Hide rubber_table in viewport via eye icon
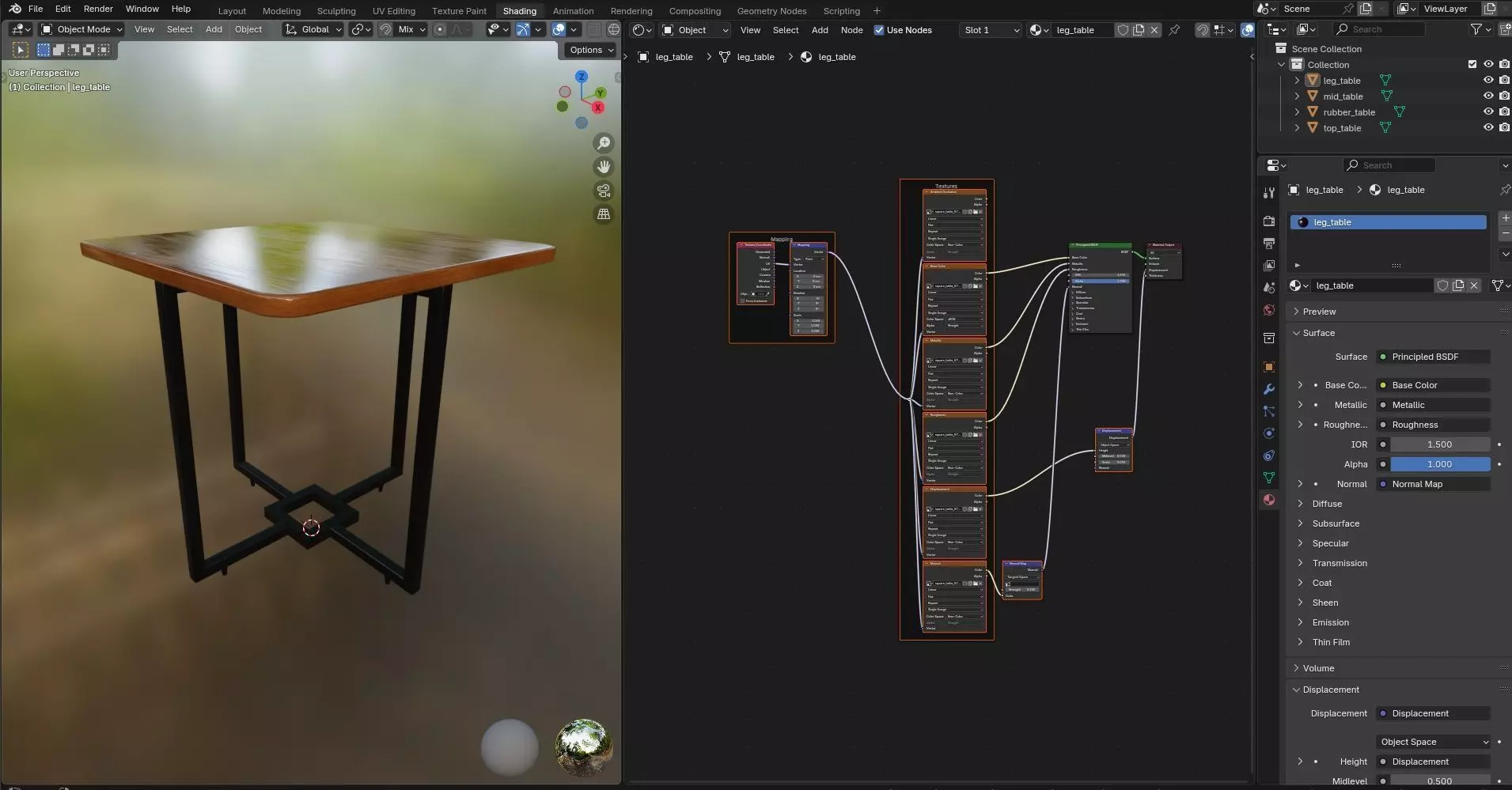 point(1488,112)
